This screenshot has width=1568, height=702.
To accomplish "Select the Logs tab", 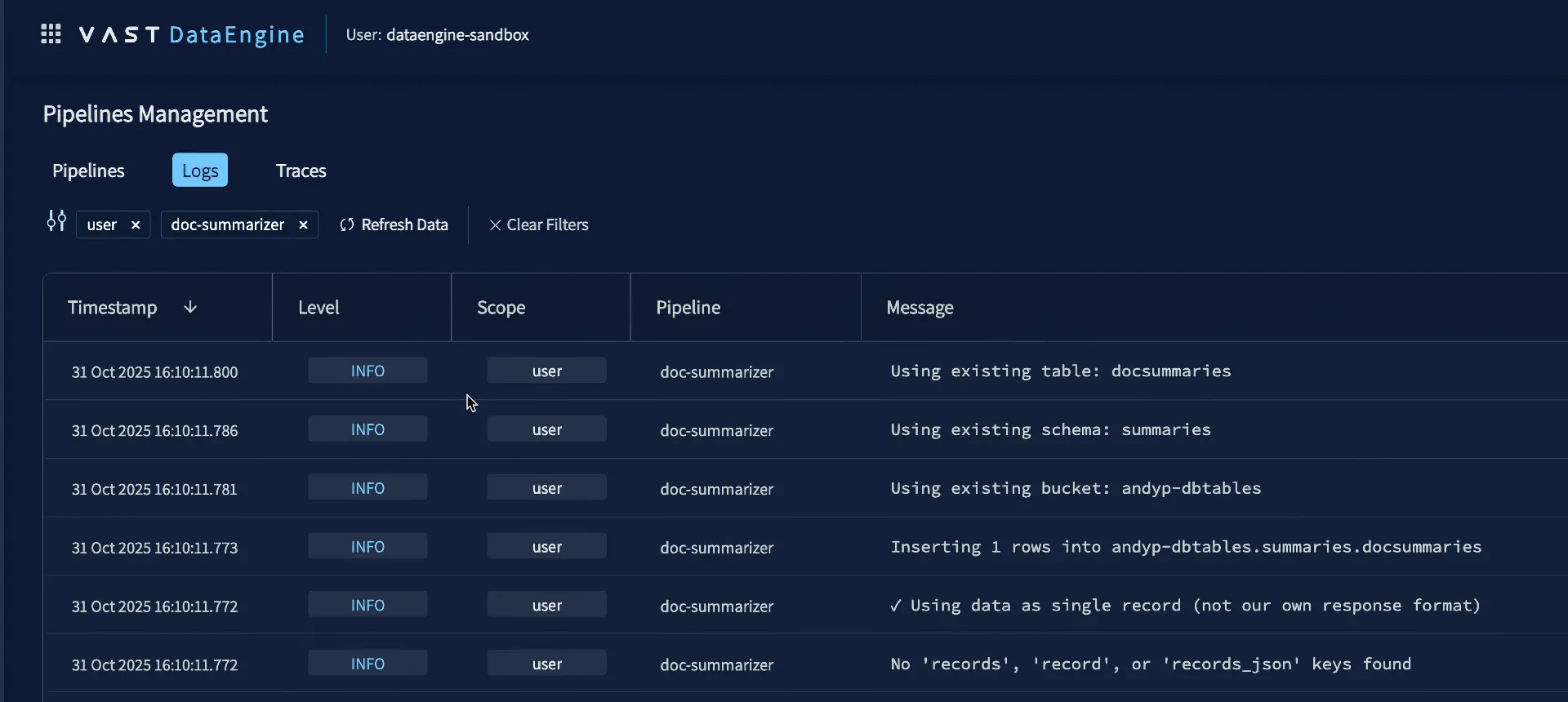I will point(200,171).
